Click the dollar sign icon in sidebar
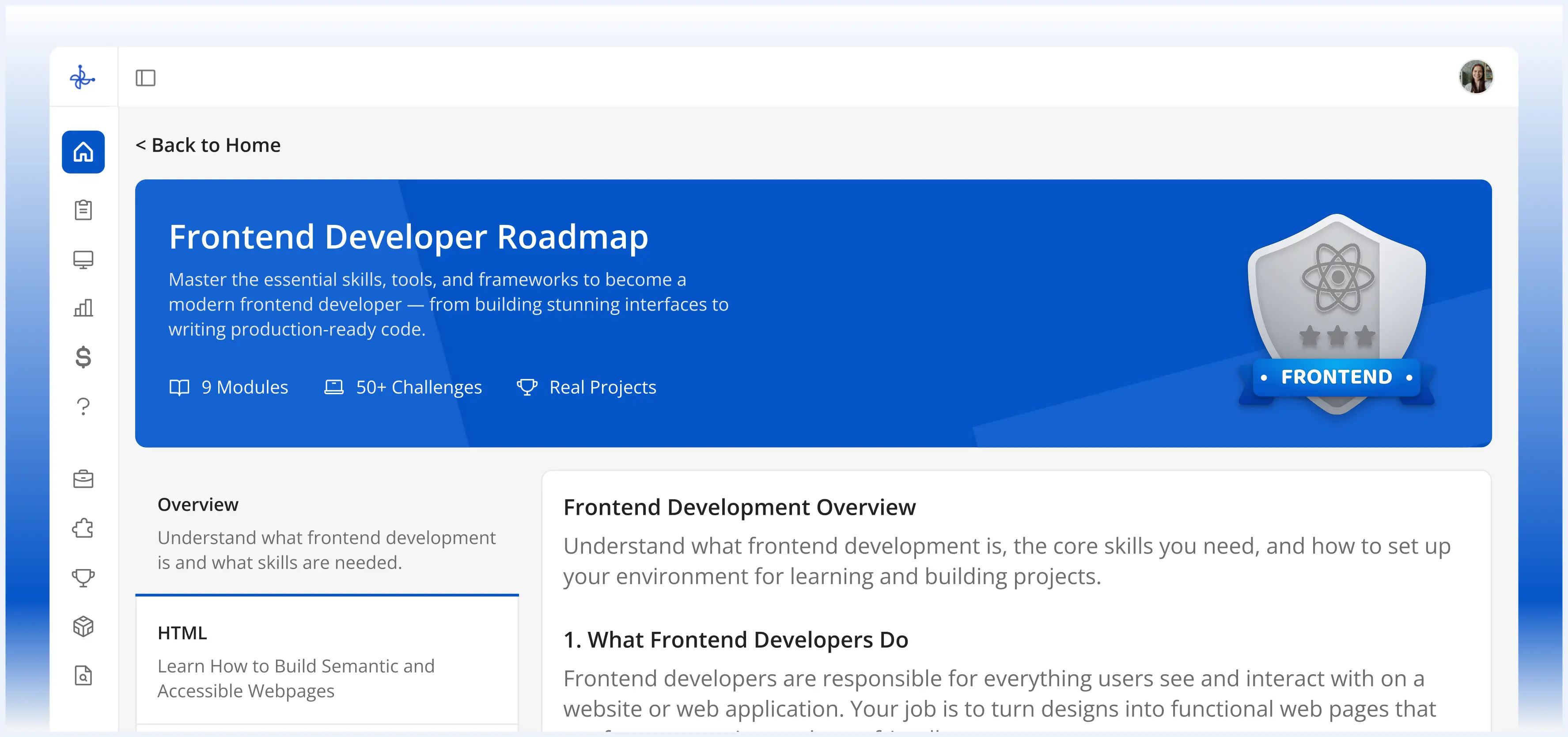Screen dimensions: 1568x737 83,357
